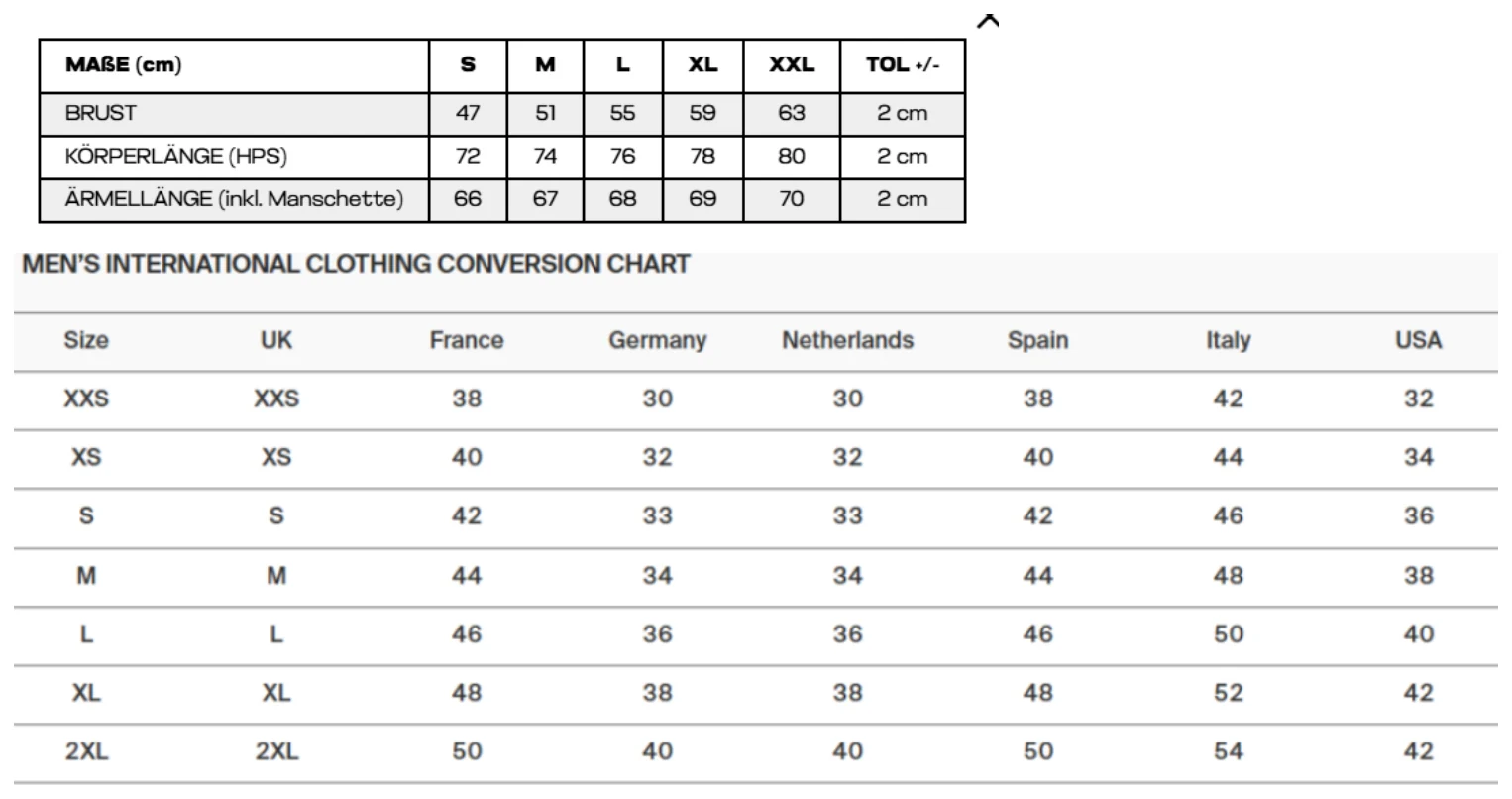Select the France column header
The image size is (1512, 799).
pos(467,340)
